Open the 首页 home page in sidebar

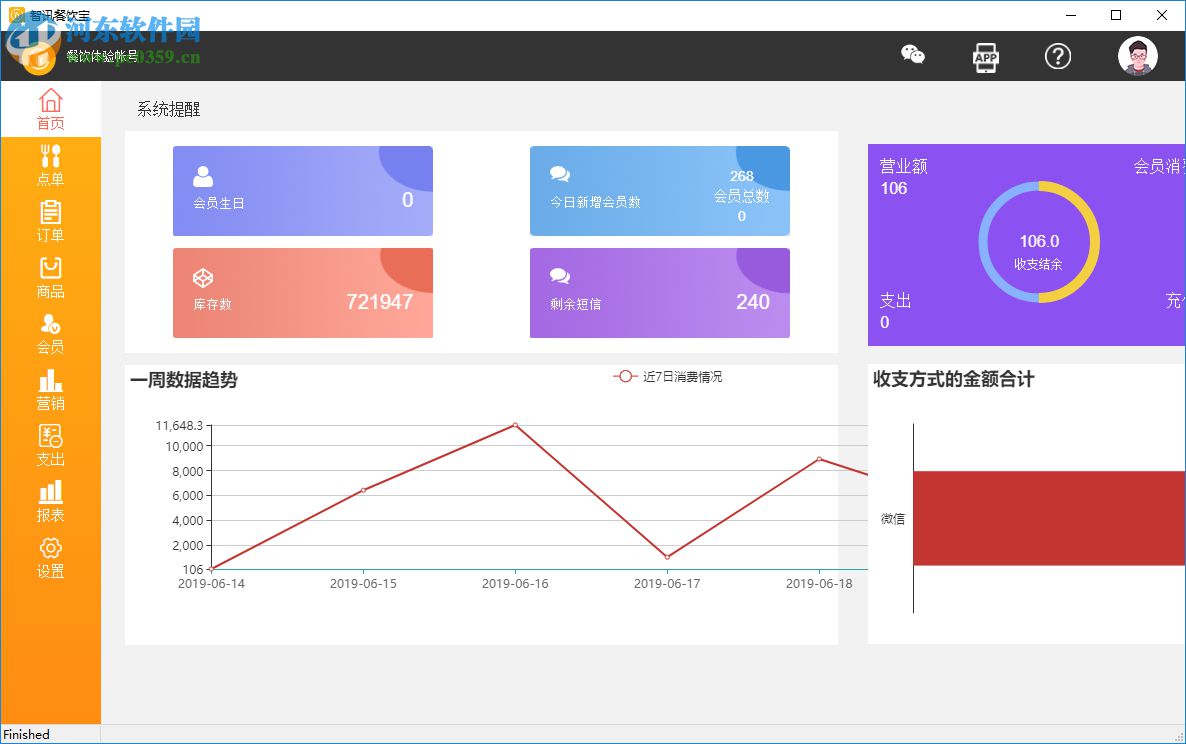pos(51,109)
